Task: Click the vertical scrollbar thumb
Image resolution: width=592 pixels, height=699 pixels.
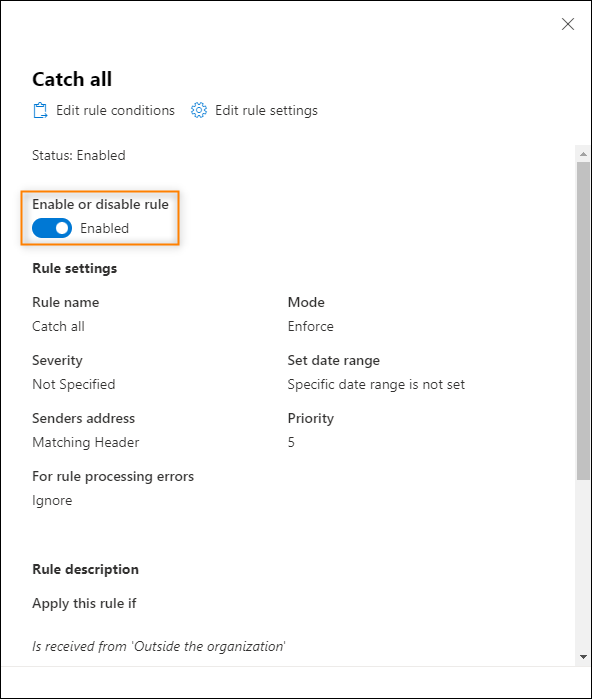Action: (x=583, y=321)
